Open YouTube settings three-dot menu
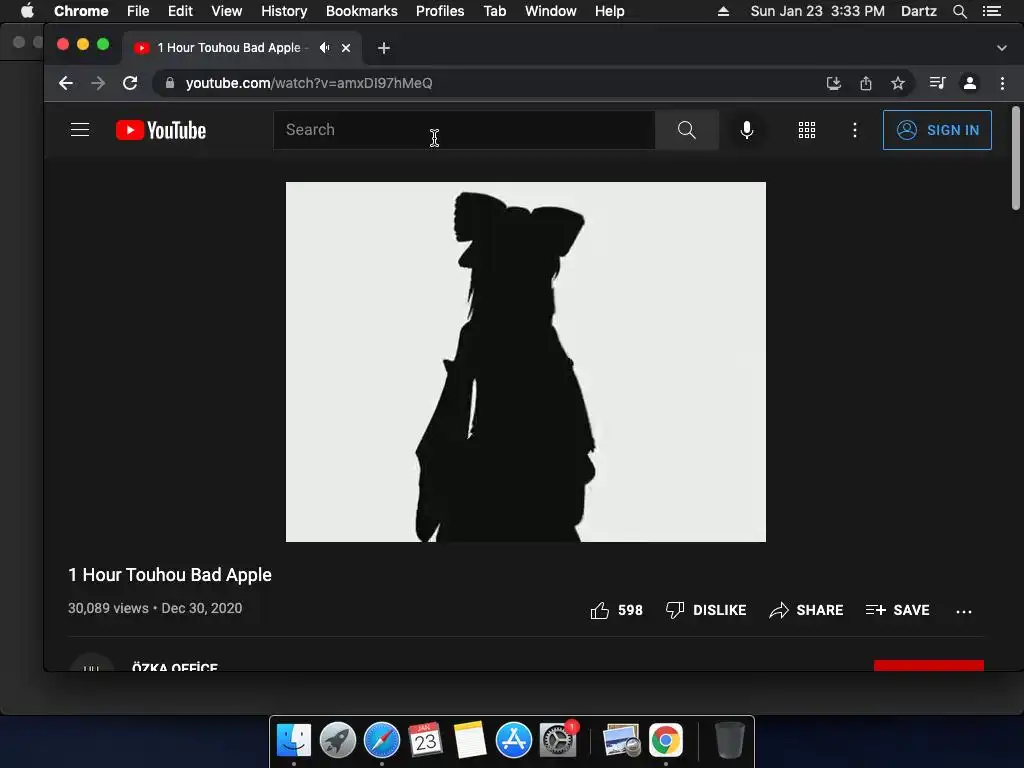Image resolution: width=1024 pixels, height=768 pixels. pos(854,130)
